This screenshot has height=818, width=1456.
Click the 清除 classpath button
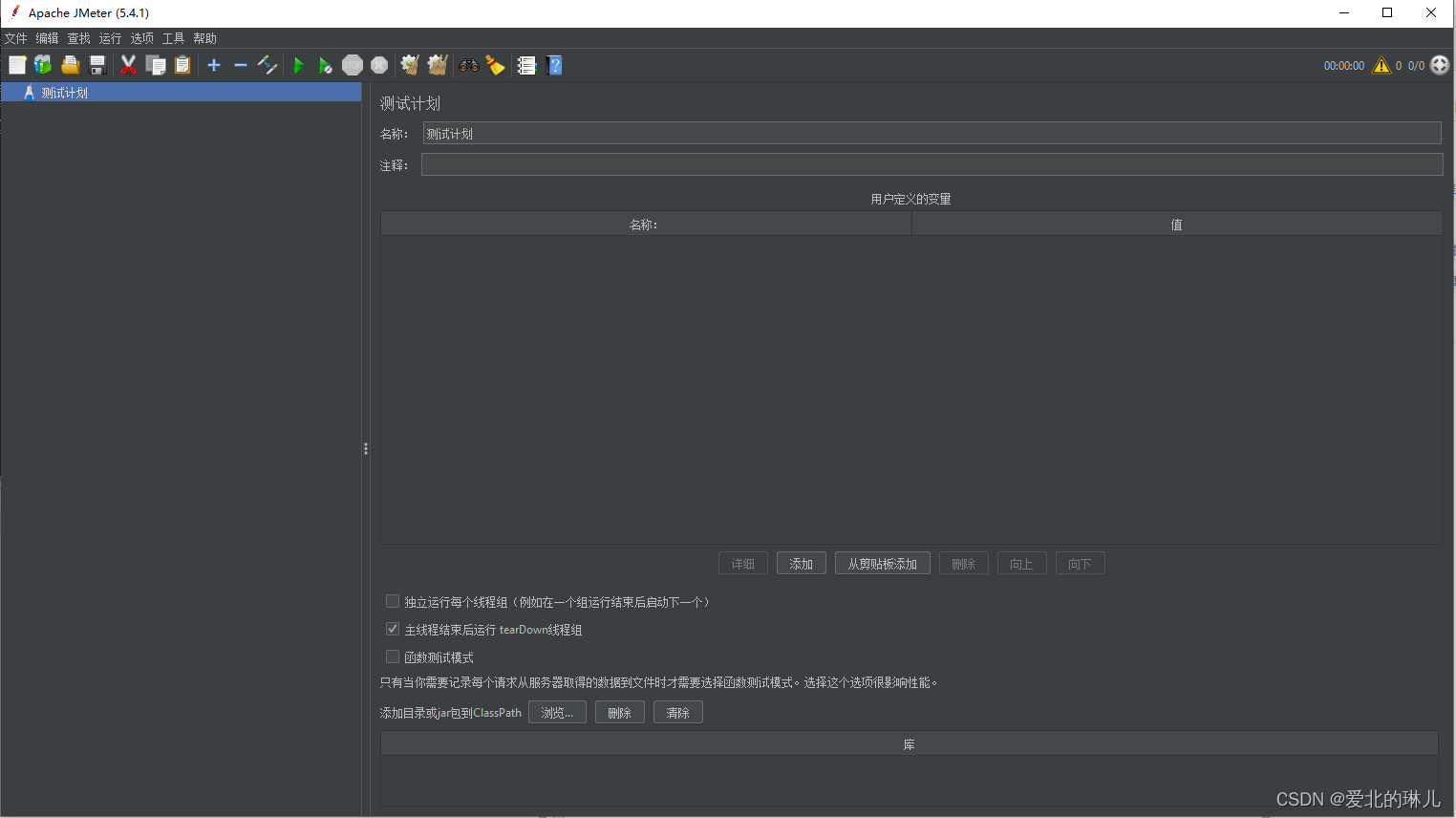[678, 713]
